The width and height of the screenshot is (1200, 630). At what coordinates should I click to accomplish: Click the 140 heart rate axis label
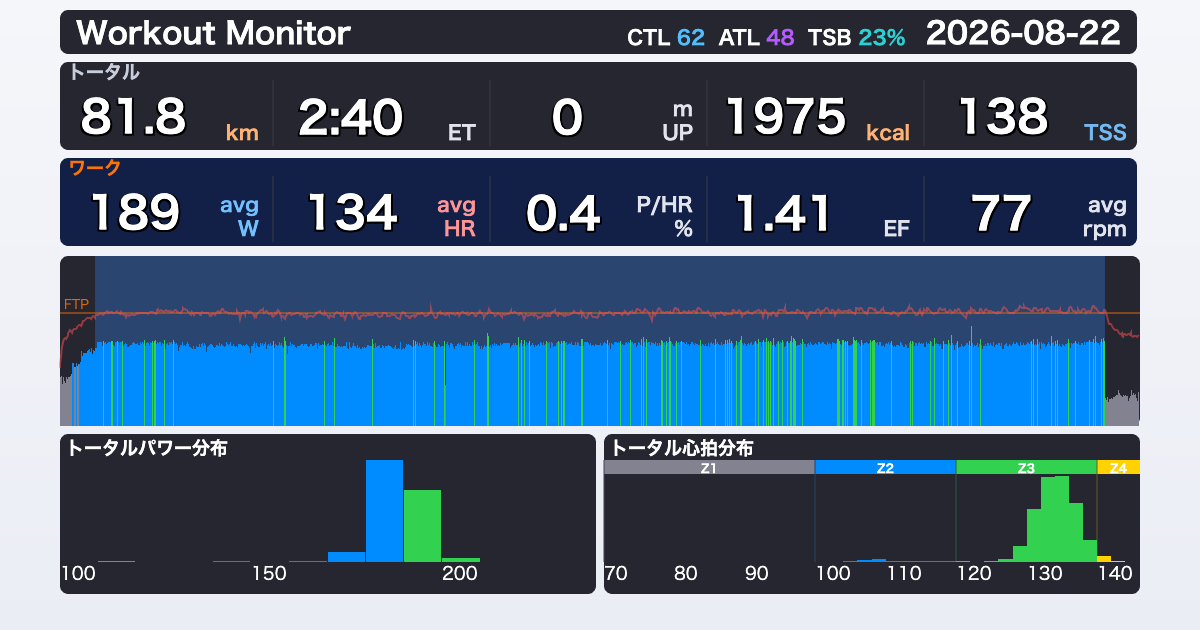click(1114, 574)
